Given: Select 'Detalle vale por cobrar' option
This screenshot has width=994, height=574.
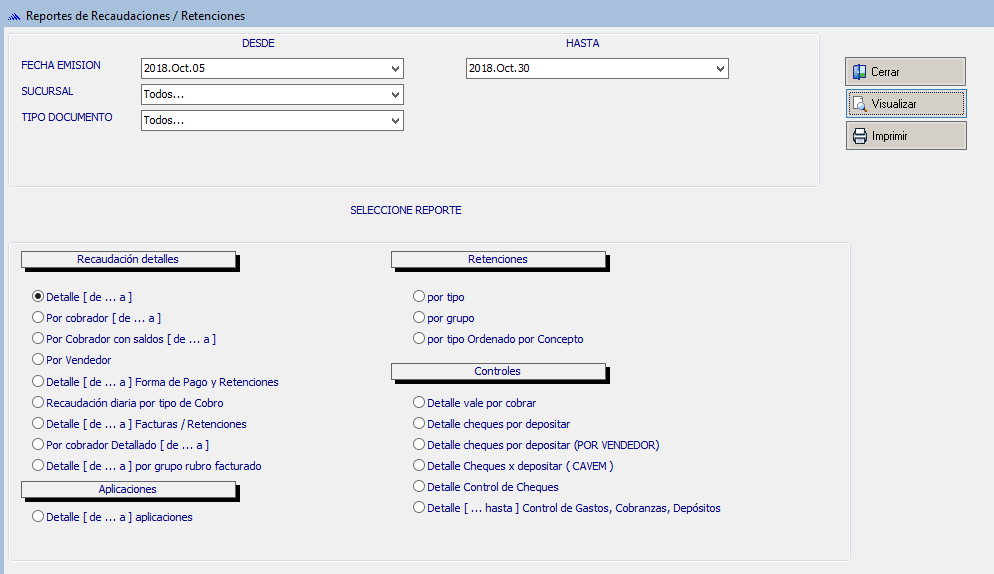Looking at the screenshot, I should [419, 403].
